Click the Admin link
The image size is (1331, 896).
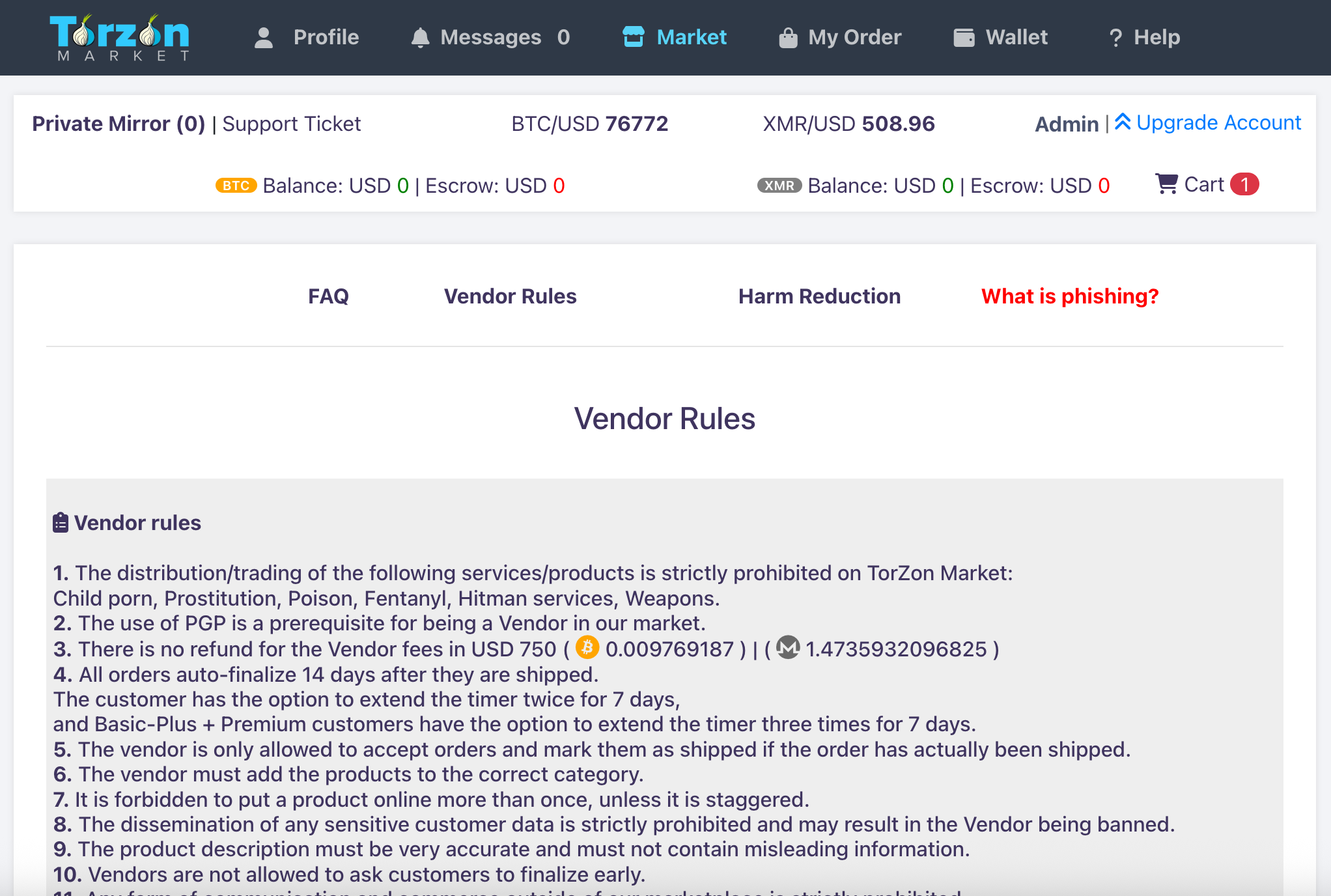pyautogui.click(x=1067, y=124)
